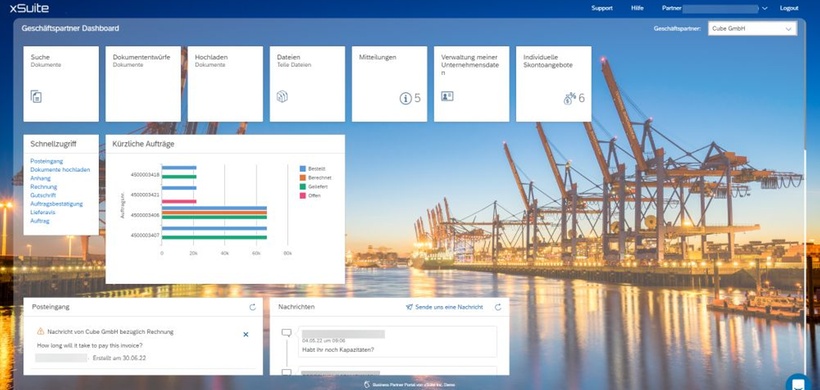The image size is (820, 390).
Task: Click the Geschäftspartner Dashboard heading
Action: [70, 28]
